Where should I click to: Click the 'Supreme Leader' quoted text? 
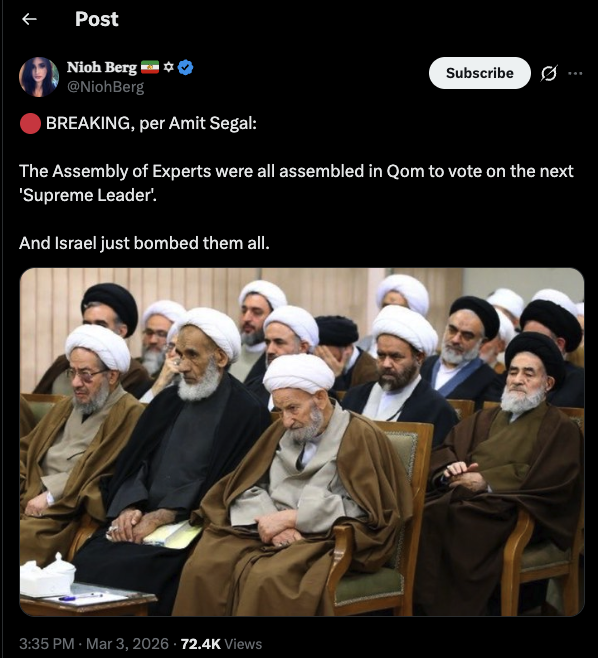(88, 195)
